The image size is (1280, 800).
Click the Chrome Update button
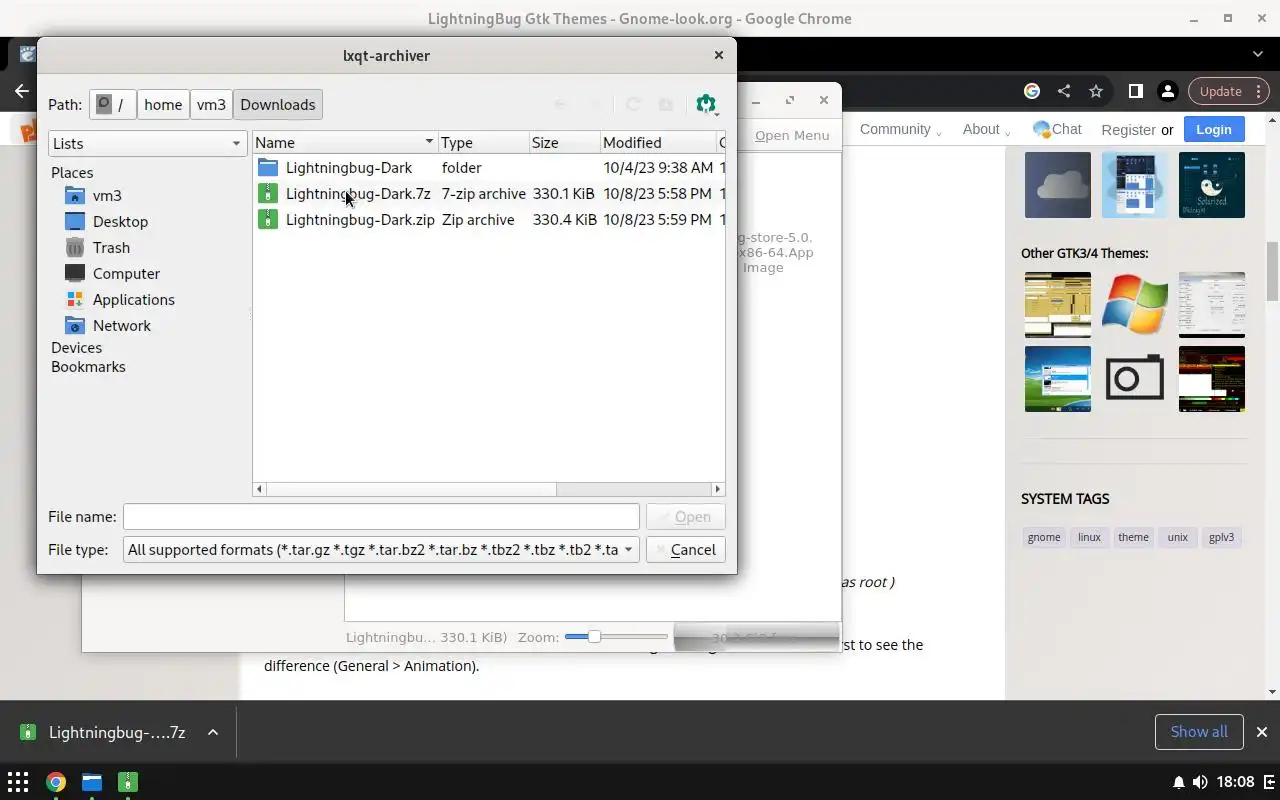1220,91
